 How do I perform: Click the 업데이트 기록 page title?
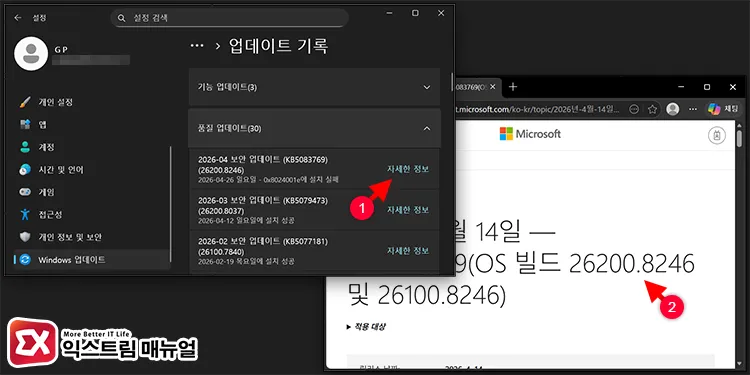[x=278, y=46]
